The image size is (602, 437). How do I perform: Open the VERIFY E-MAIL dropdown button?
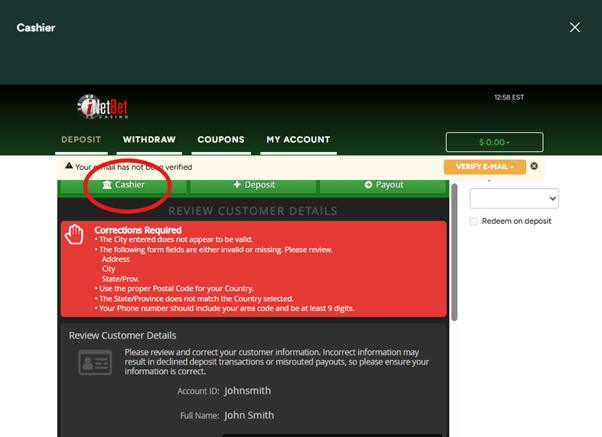pyautogui.click(x=484, y=166)
